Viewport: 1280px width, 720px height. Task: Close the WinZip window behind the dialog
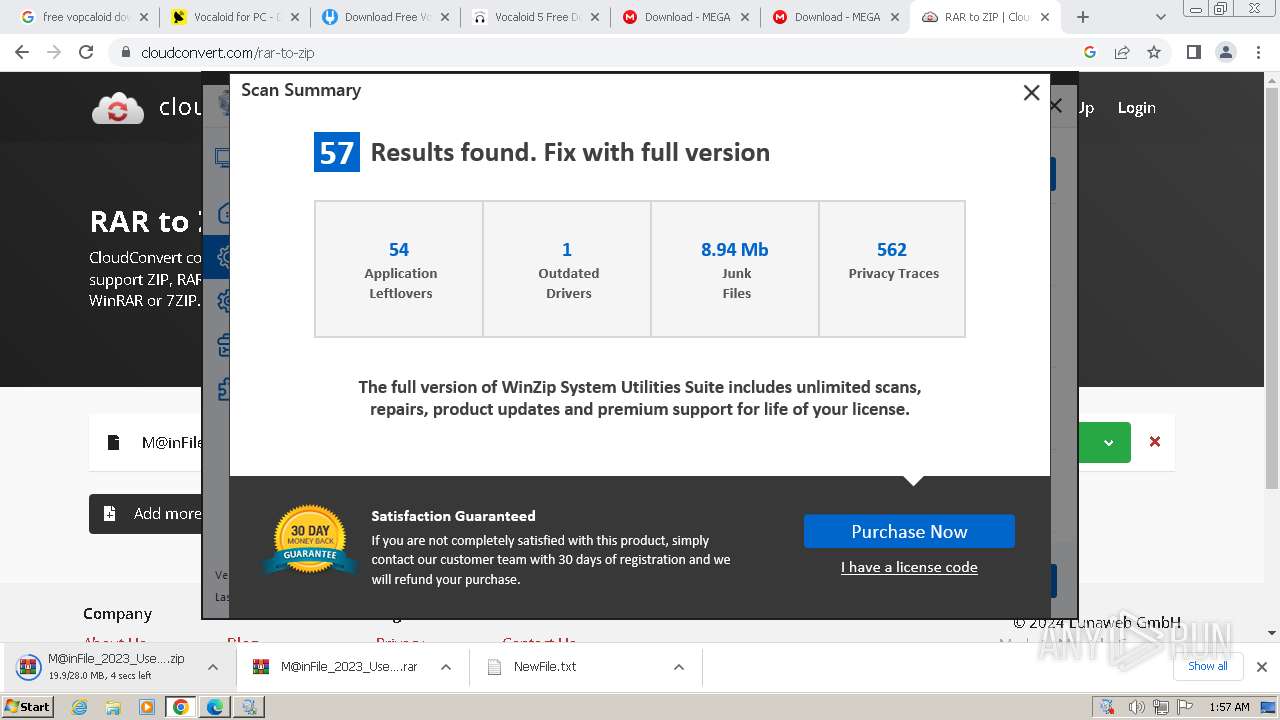click(1056, 106)
